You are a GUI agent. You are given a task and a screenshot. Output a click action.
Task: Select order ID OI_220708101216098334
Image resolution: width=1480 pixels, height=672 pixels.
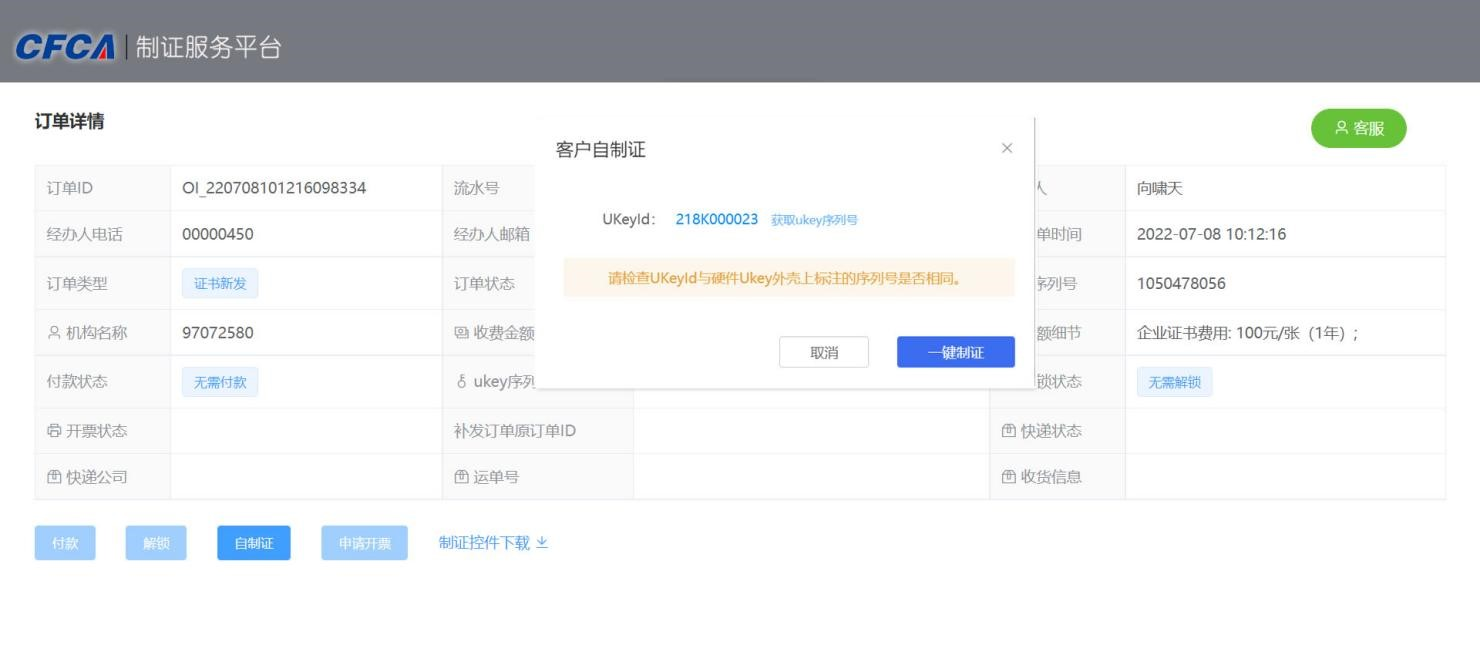click(274, 188)
